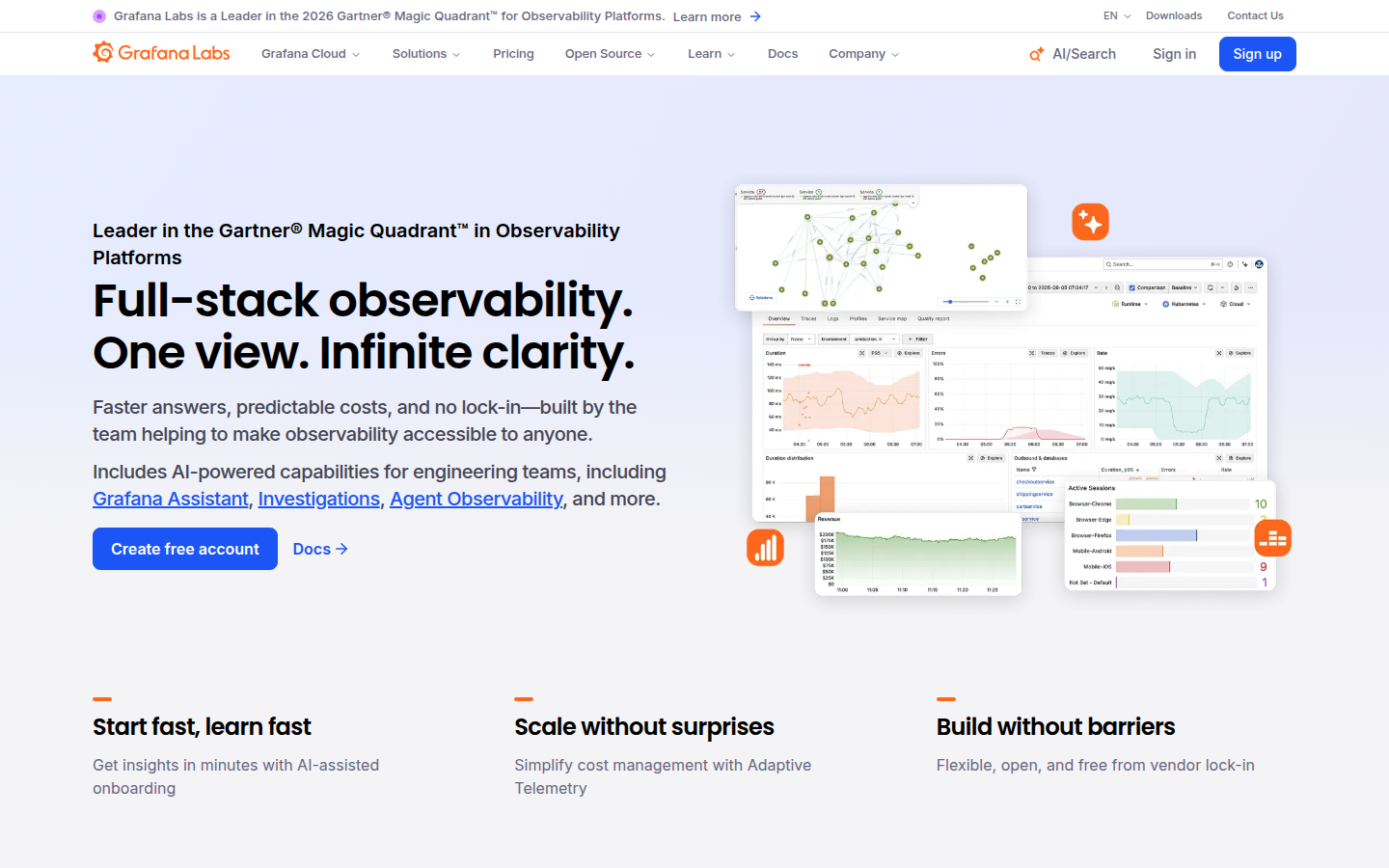Open Docs in the main navigation

[x=783, y=54]
